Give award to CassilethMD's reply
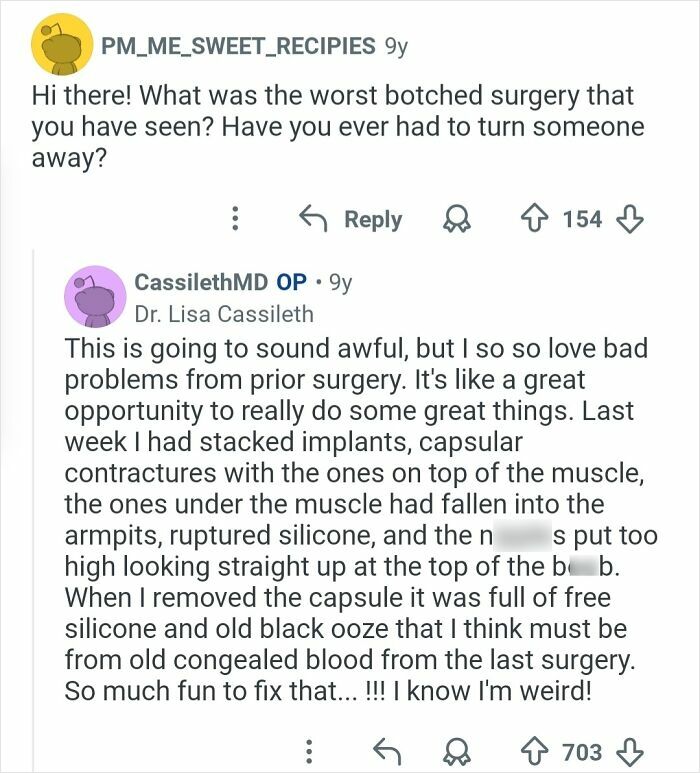 [456, 750]
